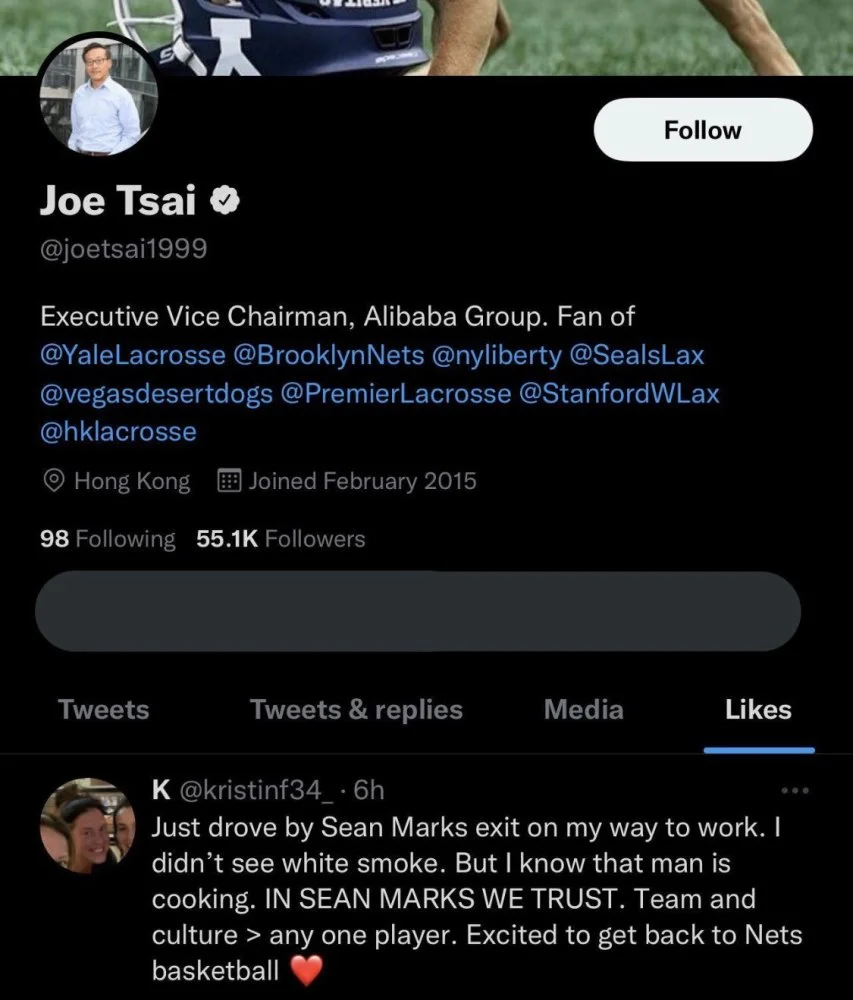Select the Media tab
Image resolution: width=853 pixels, height=1000 pixels.
[583, 710]
